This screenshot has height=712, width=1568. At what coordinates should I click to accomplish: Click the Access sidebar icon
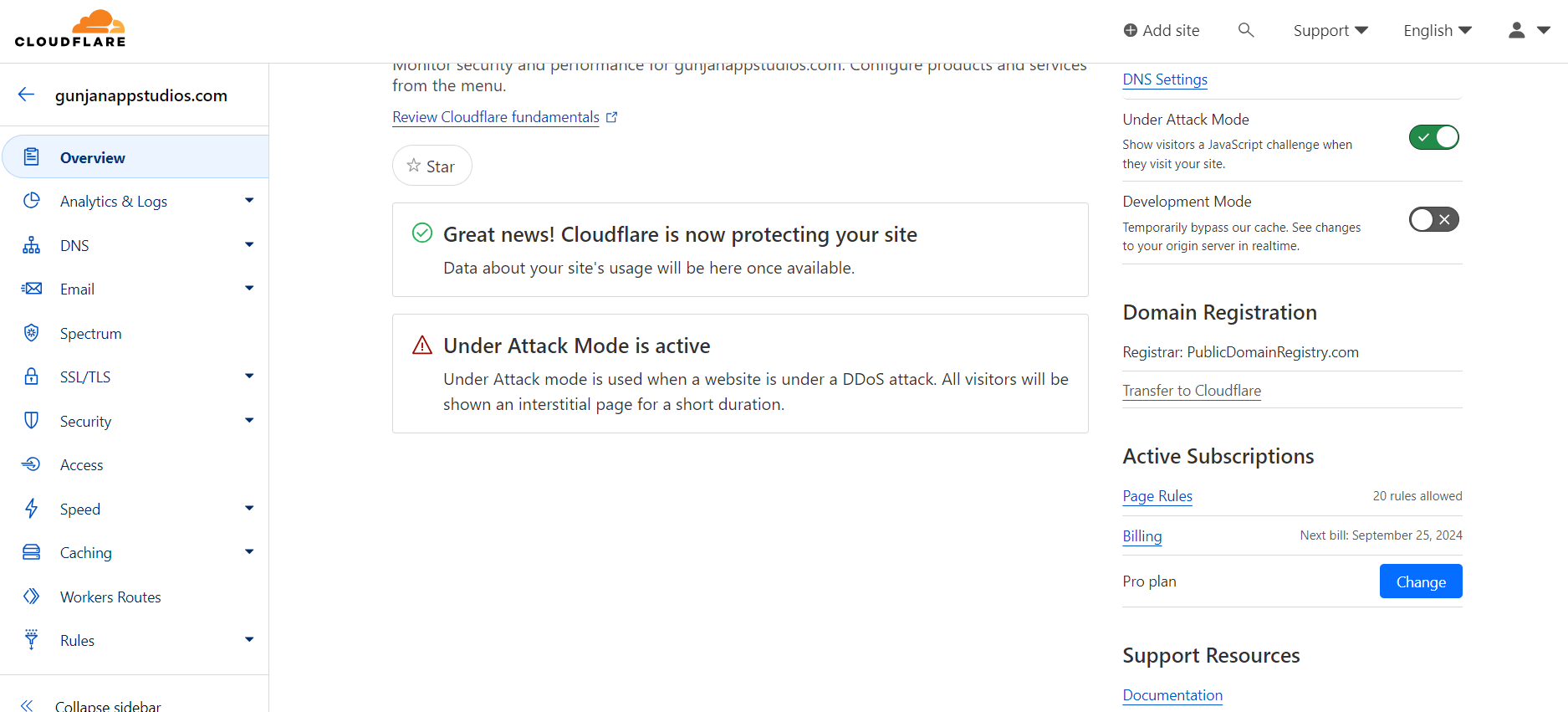tap(32, 464)
